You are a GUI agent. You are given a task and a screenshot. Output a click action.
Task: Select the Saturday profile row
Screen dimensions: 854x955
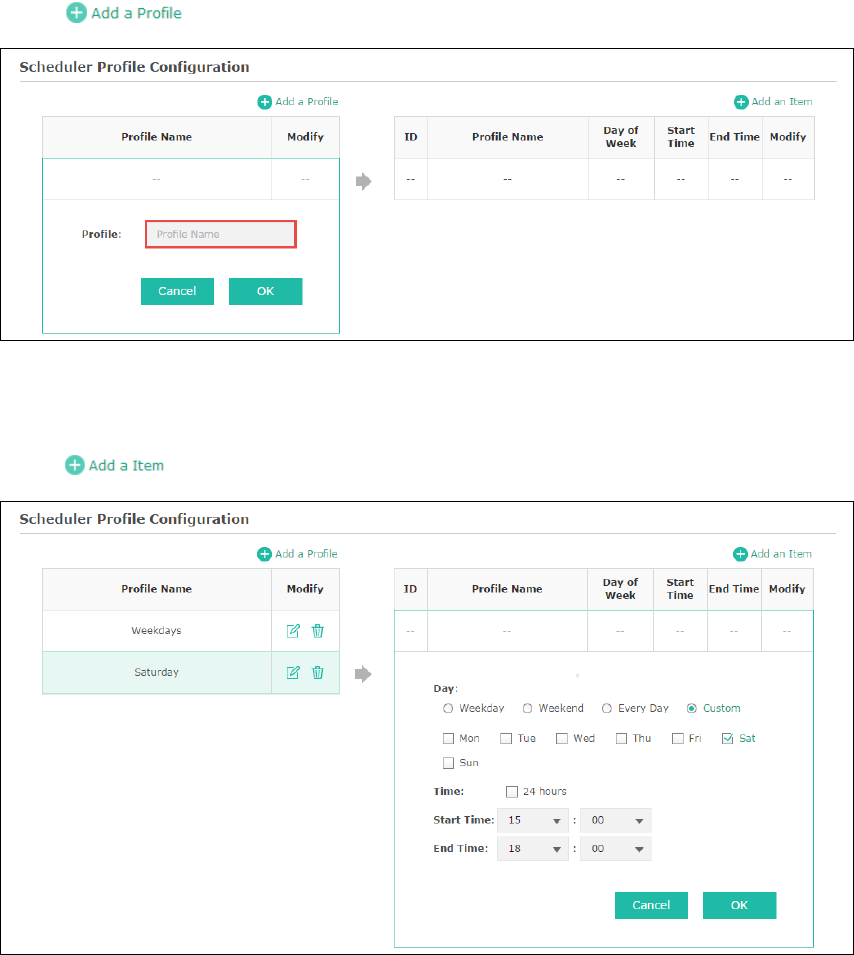[x=191, y=672]
